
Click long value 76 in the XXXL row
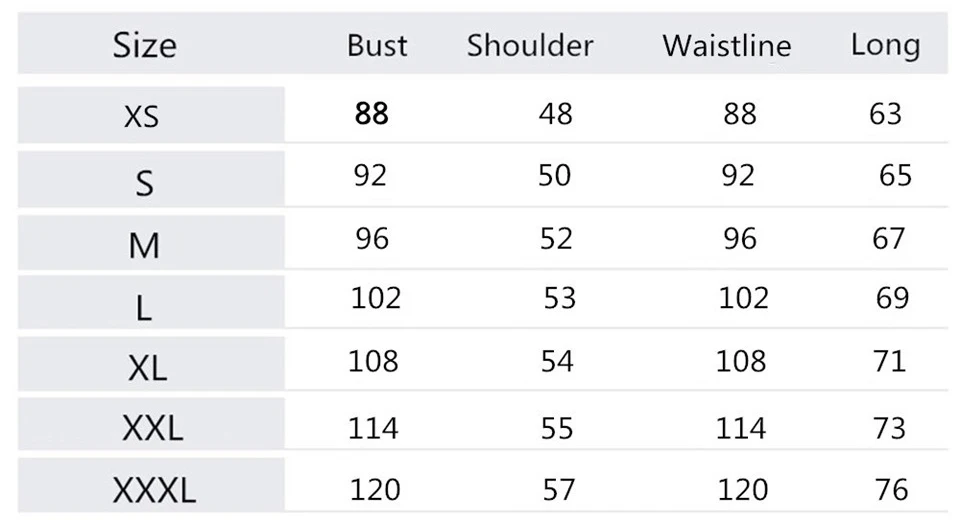[890, 489]
